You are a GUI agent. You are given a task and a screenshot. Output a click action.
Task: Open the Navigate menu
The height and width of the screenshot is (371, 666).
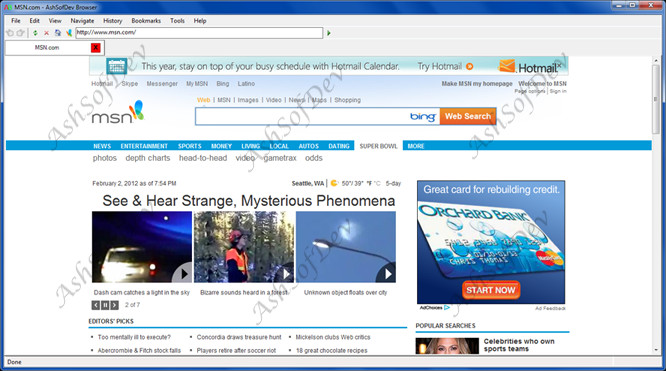82,20
